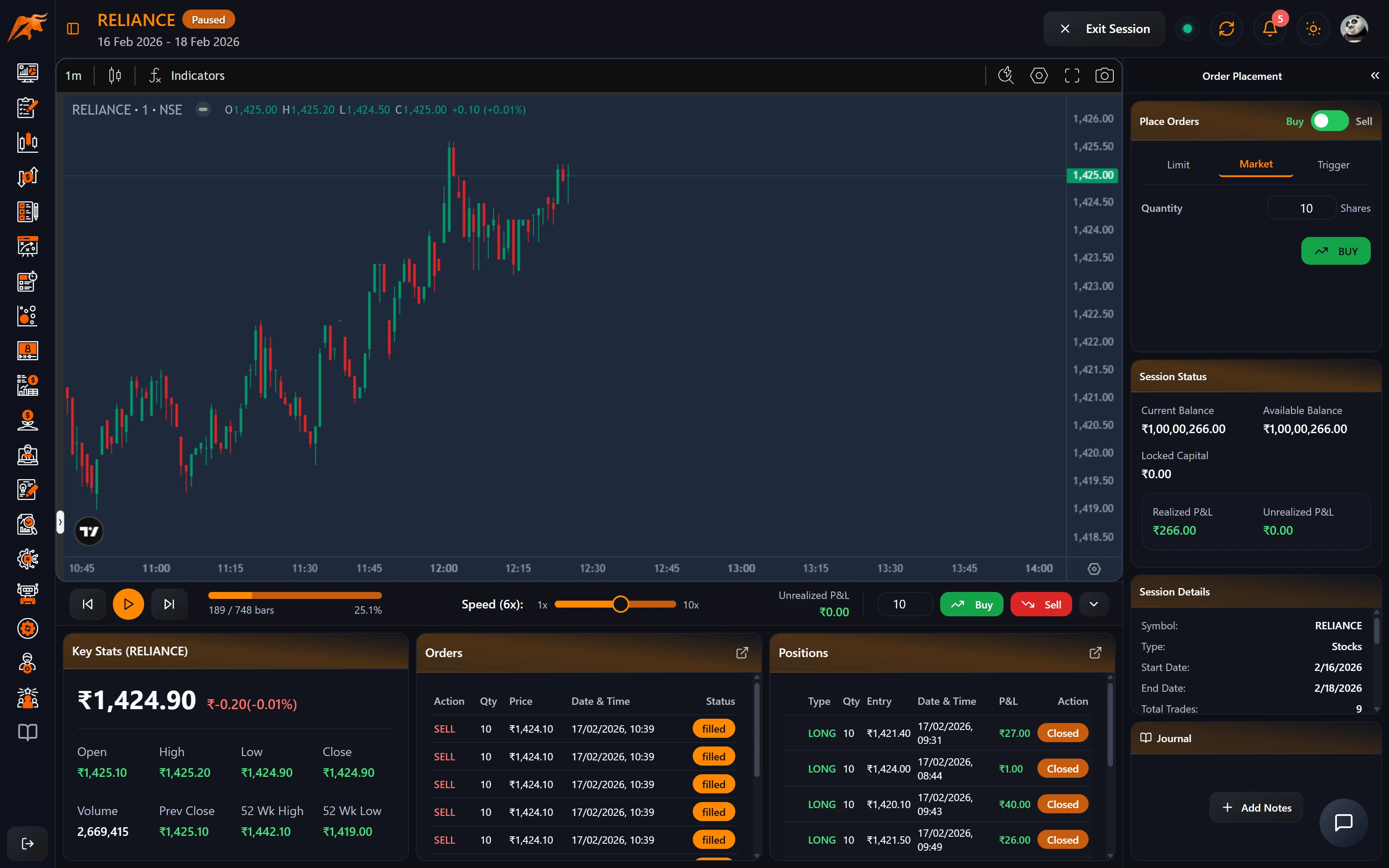Click the green BUY button in Place Orders
The width and height of the screenshot is (1389, 868).
pos(1336,251)
